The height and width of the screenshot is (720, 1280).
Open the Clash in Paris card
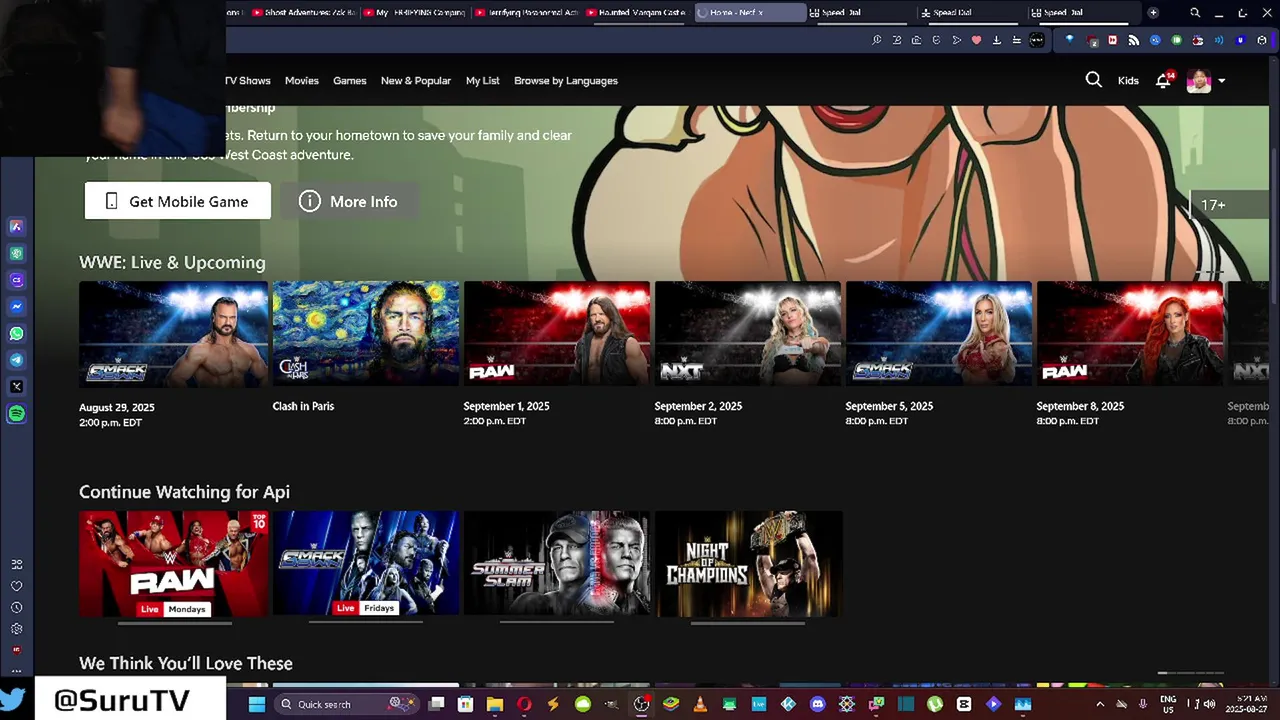coord(365,333)
